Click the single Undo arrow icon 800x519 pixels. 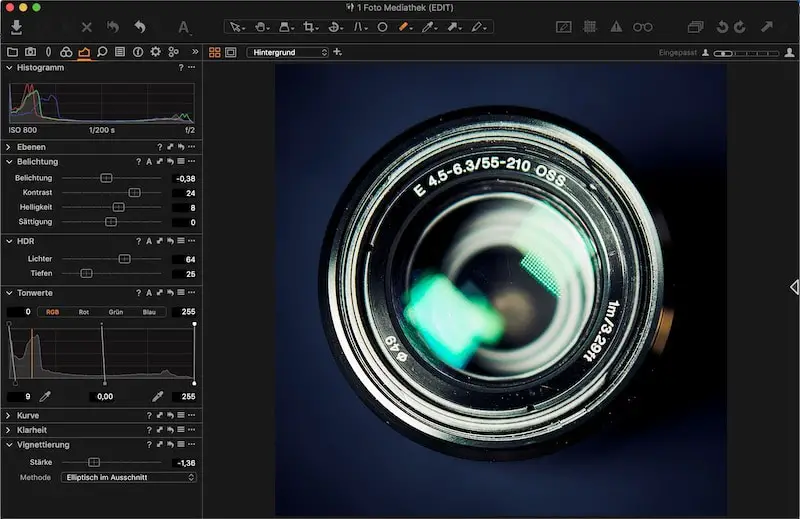(140, 27)
